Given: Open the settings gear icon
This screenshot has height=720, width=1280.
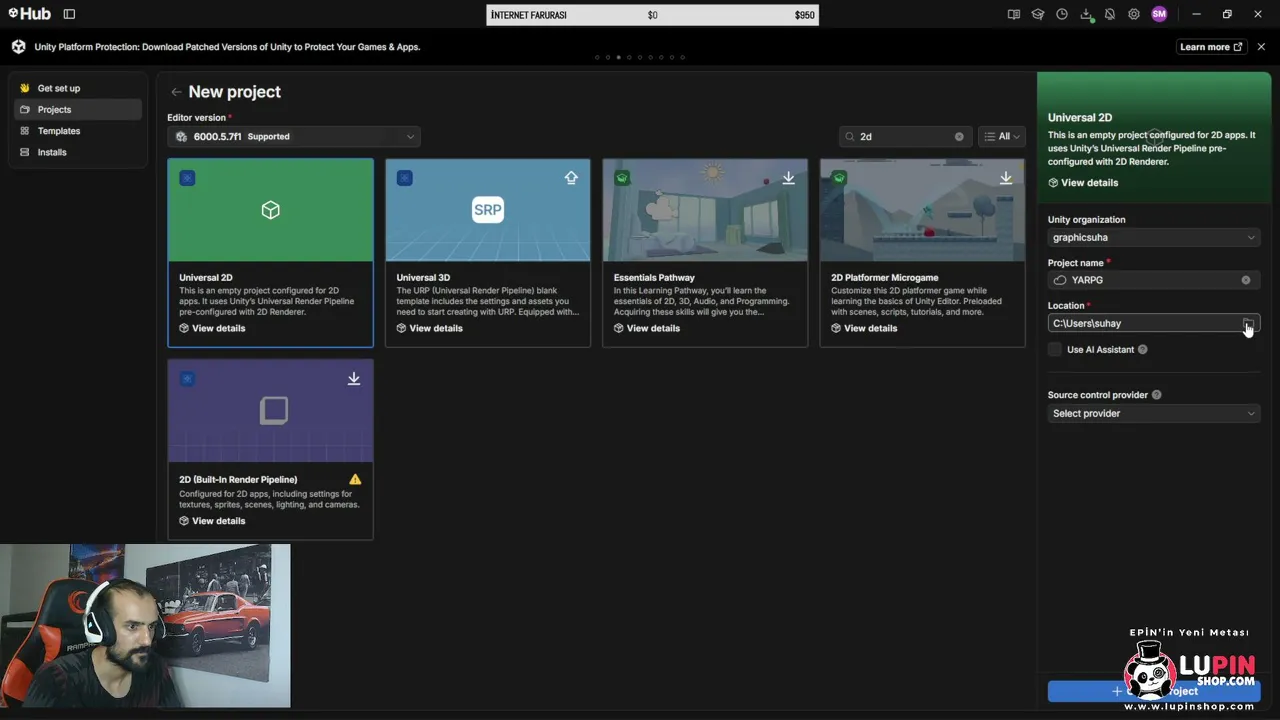Looking at the screenshot, I should (x=1134, y=14).
